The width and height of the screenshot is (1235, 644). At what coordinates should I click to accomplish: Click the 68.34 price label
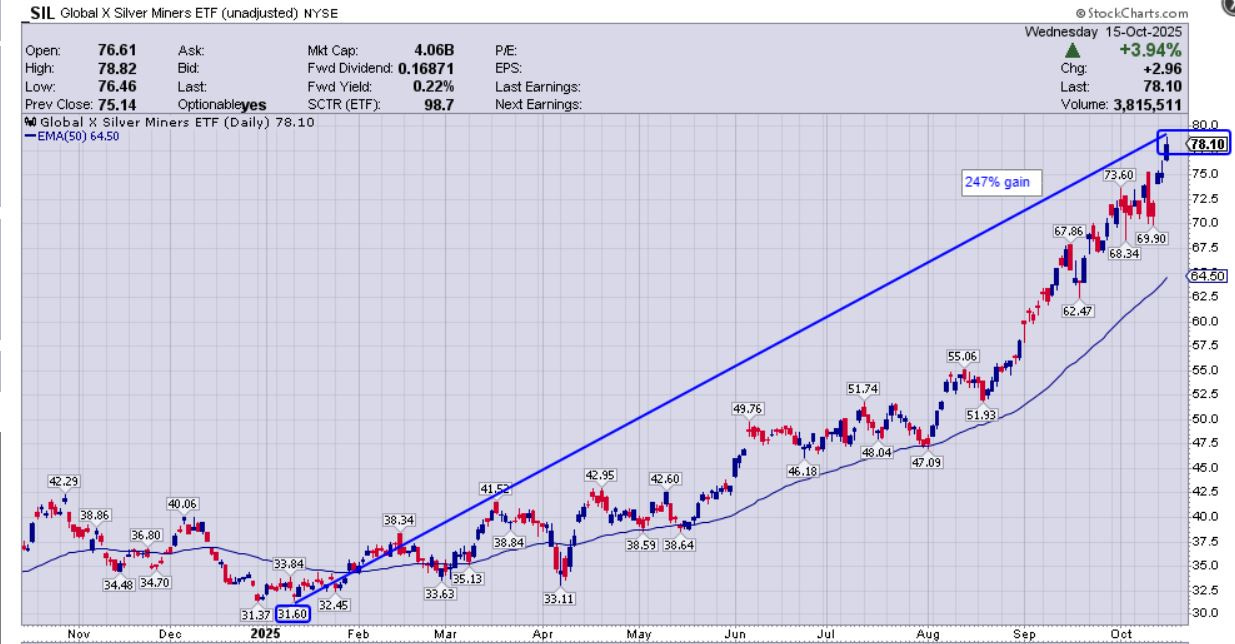1124,254
